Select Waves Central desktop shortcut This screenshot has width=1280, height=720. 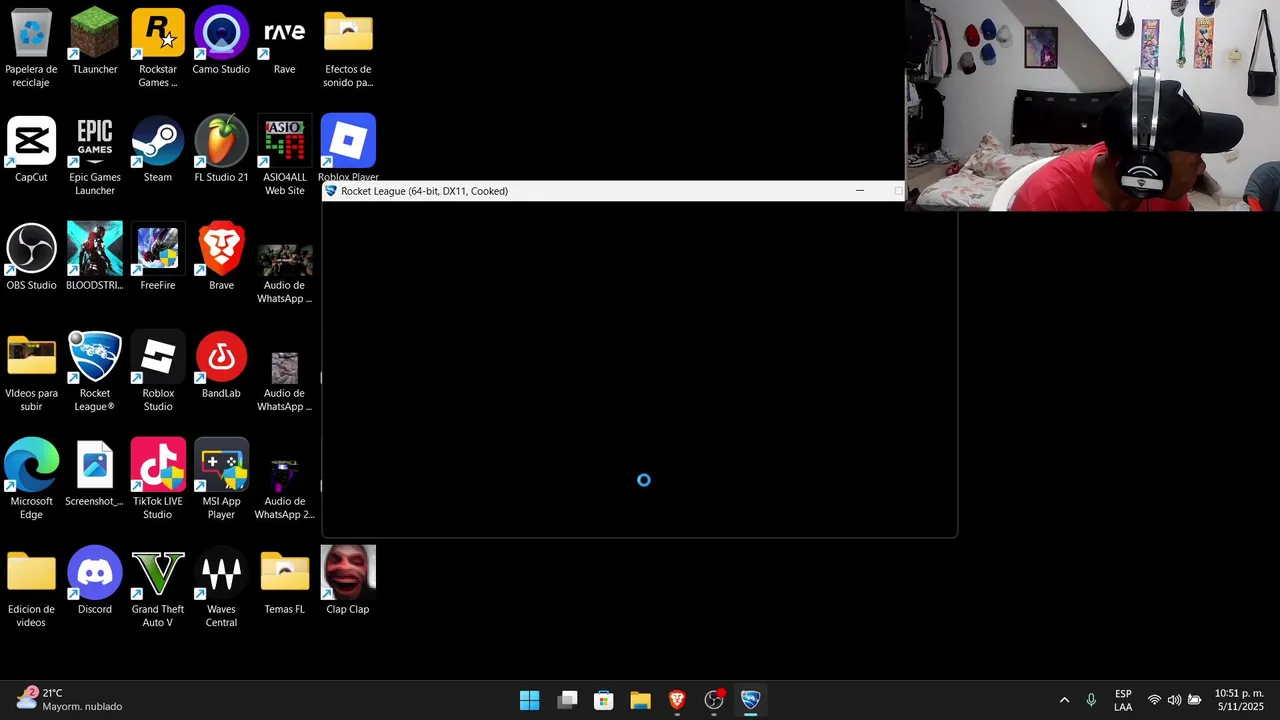221,587
